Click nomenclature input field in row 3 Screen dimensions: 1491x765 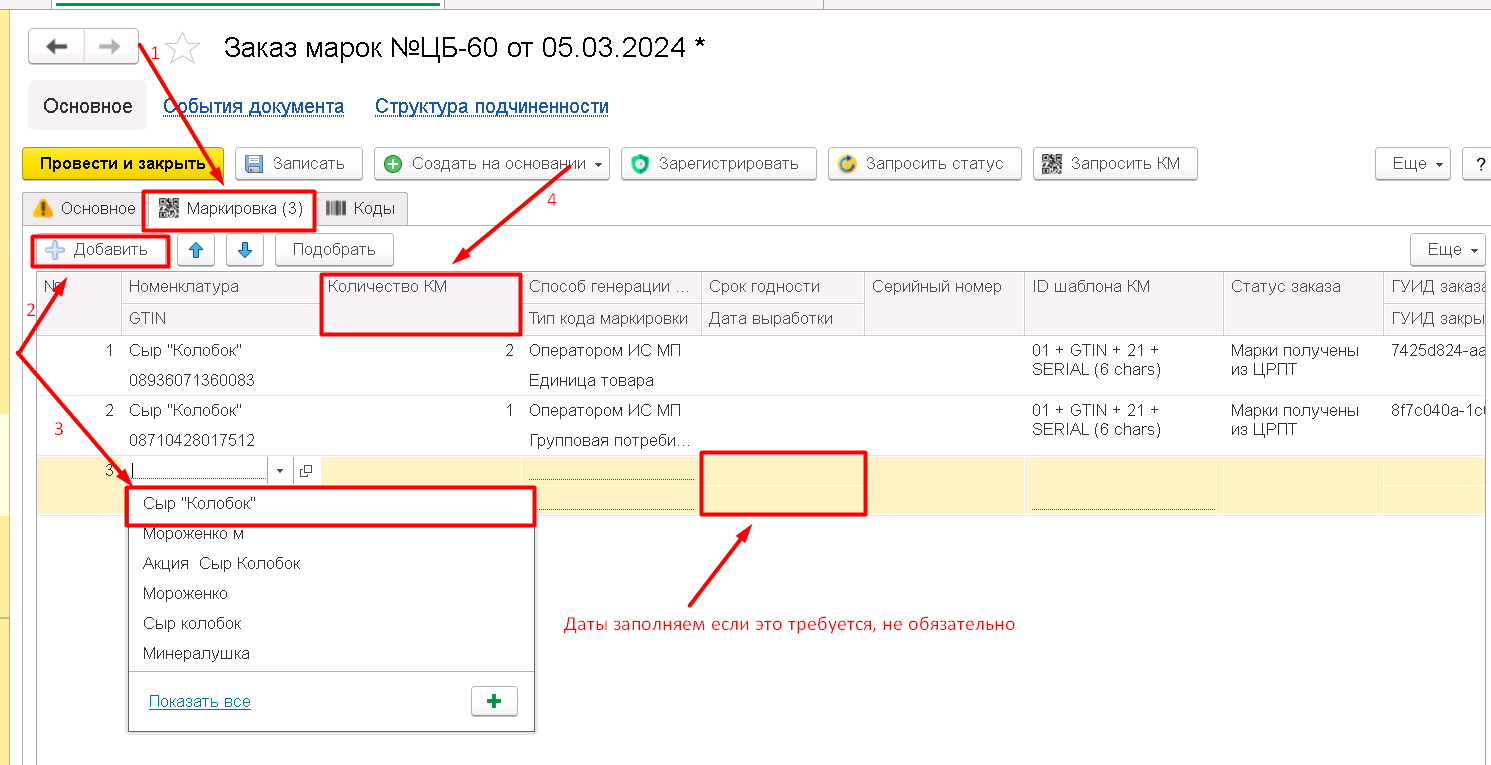pyautogui.click(x=198, y=470)
